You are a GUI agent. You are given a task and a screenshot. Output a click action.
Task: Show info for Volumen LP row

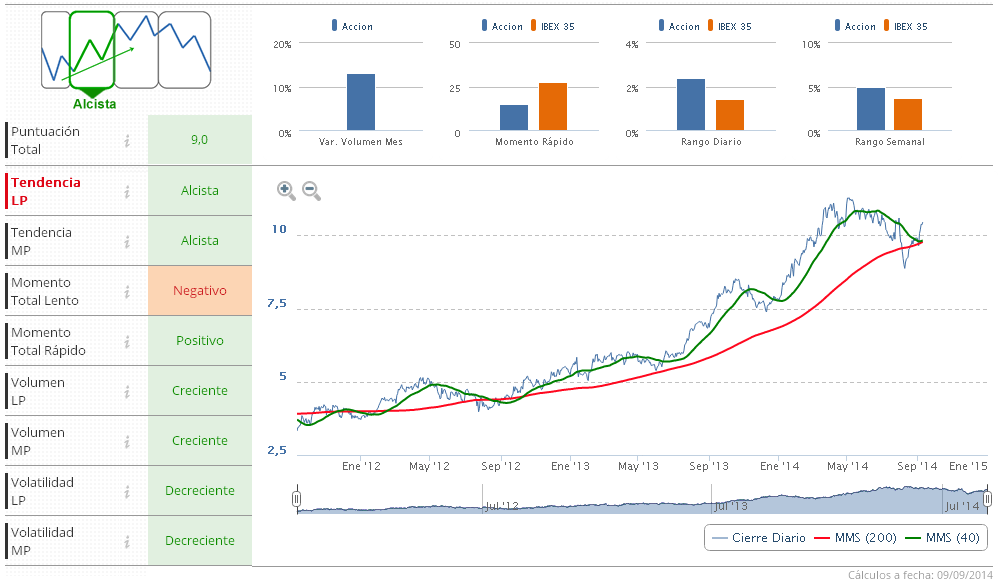point(127,391)
